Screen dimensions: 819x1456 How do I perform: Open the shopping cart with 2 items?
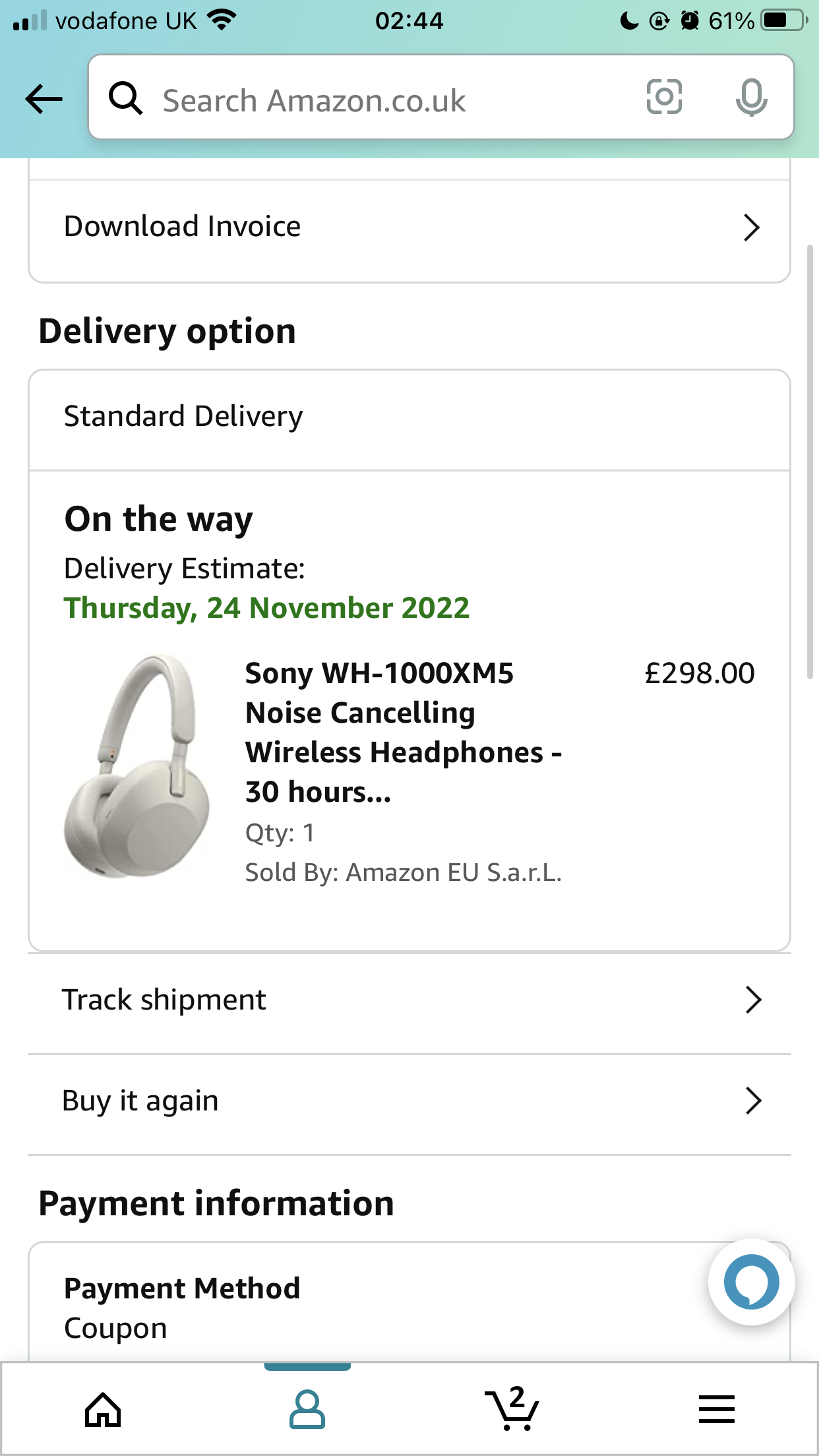tap(512, 1408)
